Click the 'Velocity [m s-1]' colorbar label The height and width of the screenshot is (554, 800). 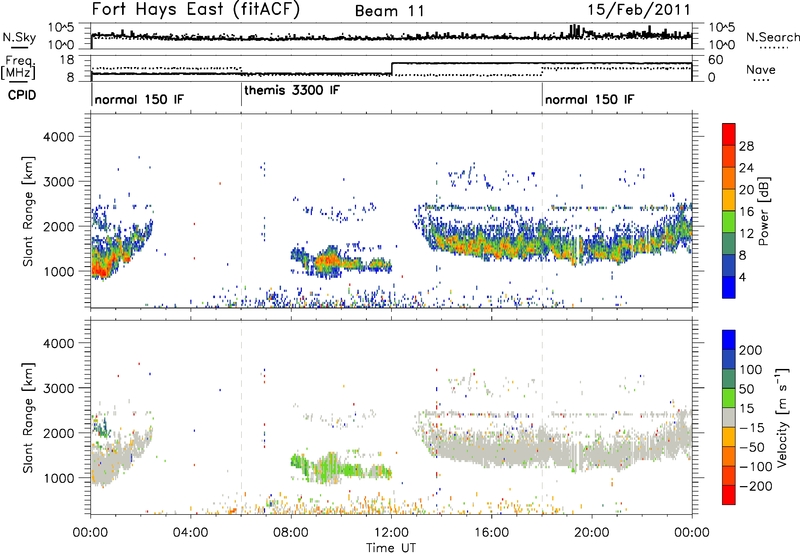781,417
